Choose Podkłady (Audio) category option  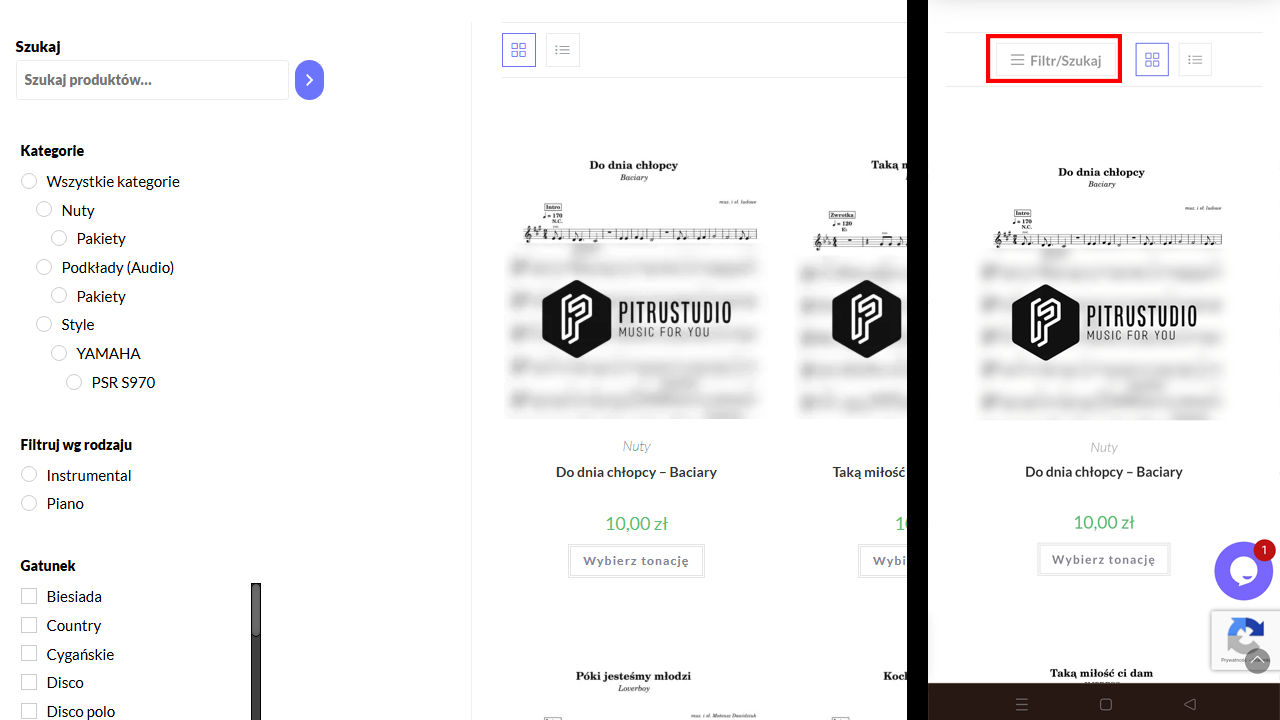pyautogui.click(x=44, y=267)
